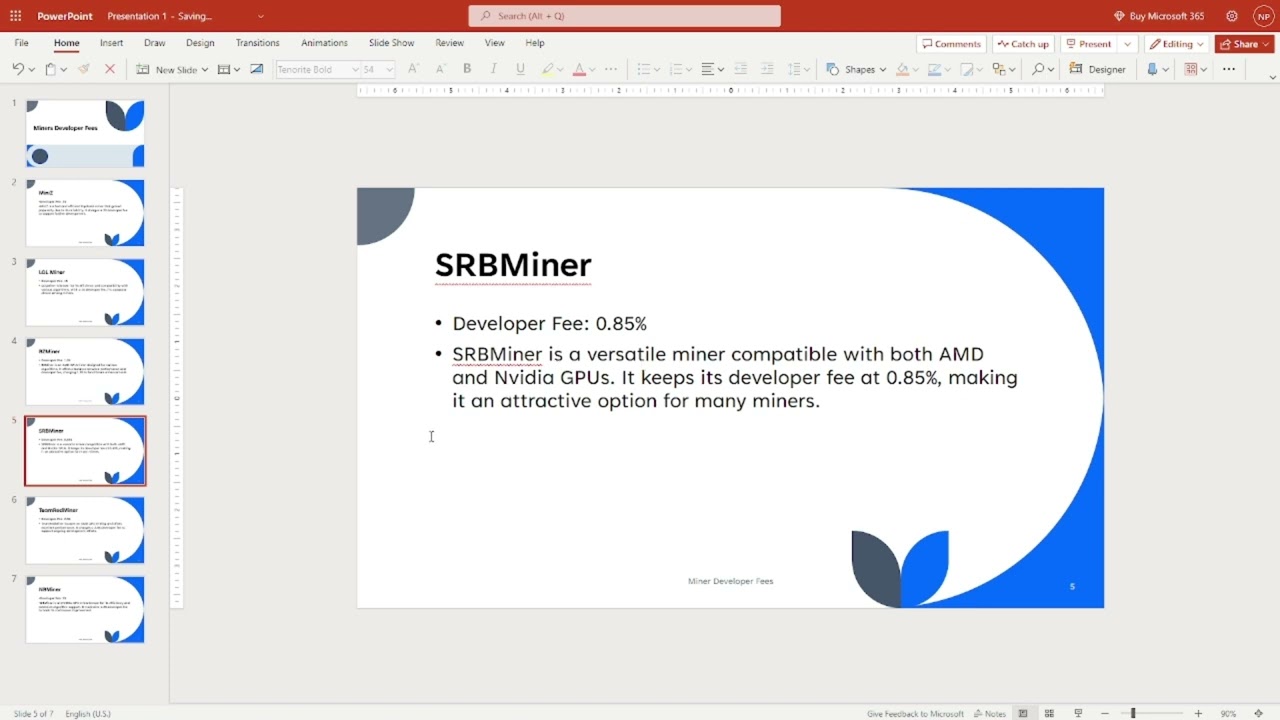Click the Increase Font Size icon
Viewport: 1280px width, 720px height.
tap(413, 69)
